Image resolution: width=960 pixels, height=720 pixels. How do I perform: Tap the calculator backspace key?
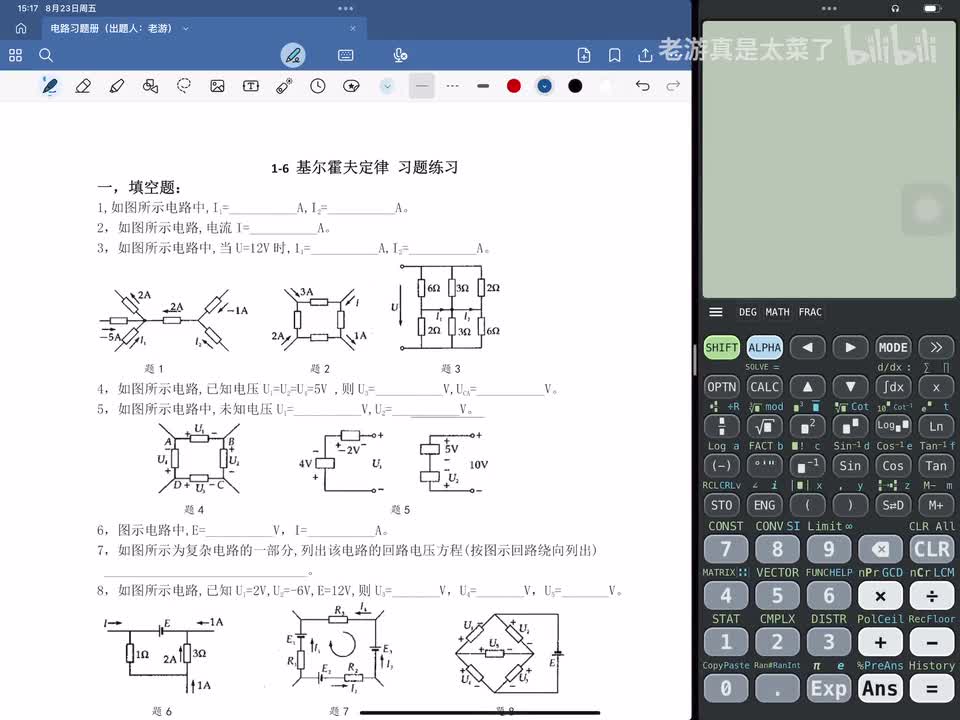(x=880, y=549)
